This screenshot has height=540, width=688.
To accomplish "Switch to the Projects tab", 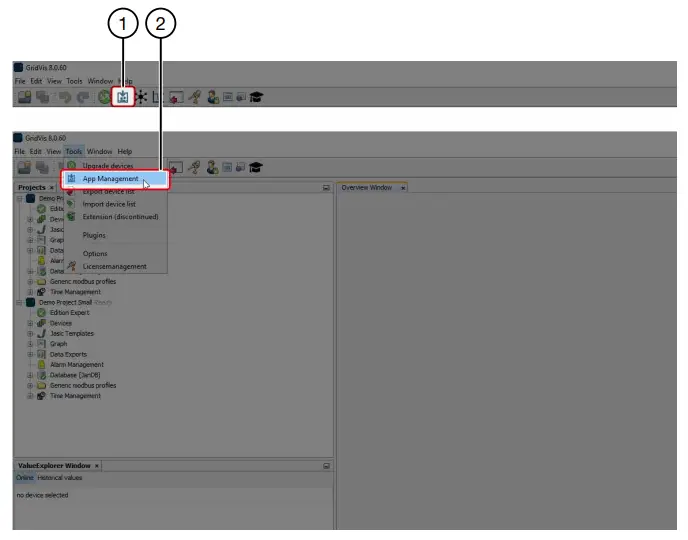I will [x=32, y=187].
